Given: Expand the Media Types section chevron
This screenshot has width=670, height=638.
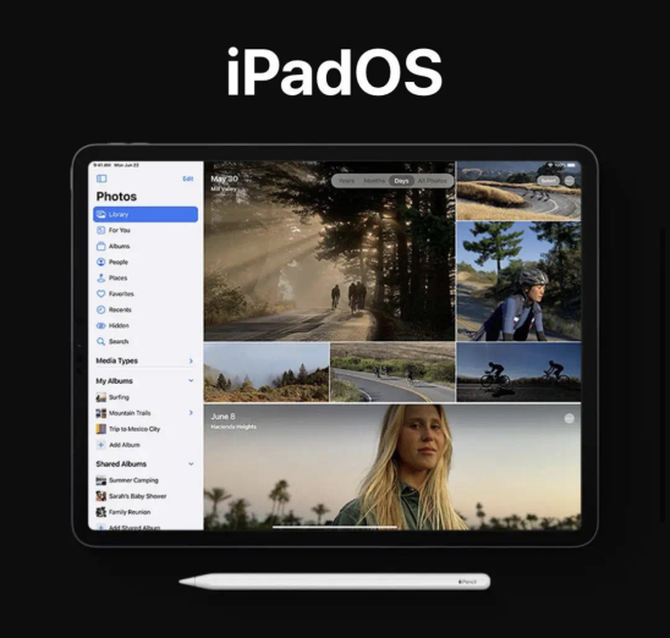Looking at the screenshot, I should (x=191, y=361).
